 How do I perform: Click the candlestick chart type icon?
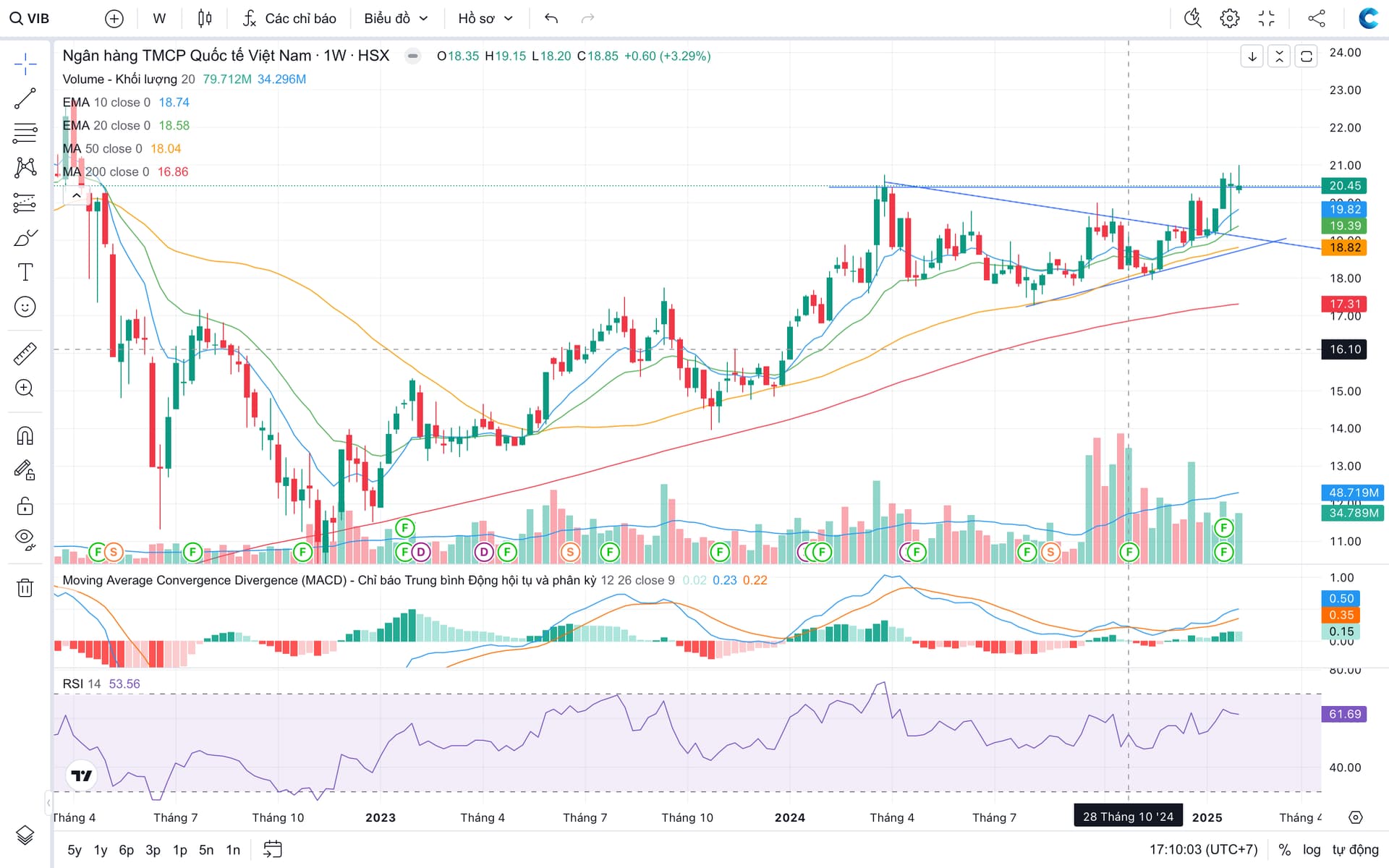click(x=205, y=18)
